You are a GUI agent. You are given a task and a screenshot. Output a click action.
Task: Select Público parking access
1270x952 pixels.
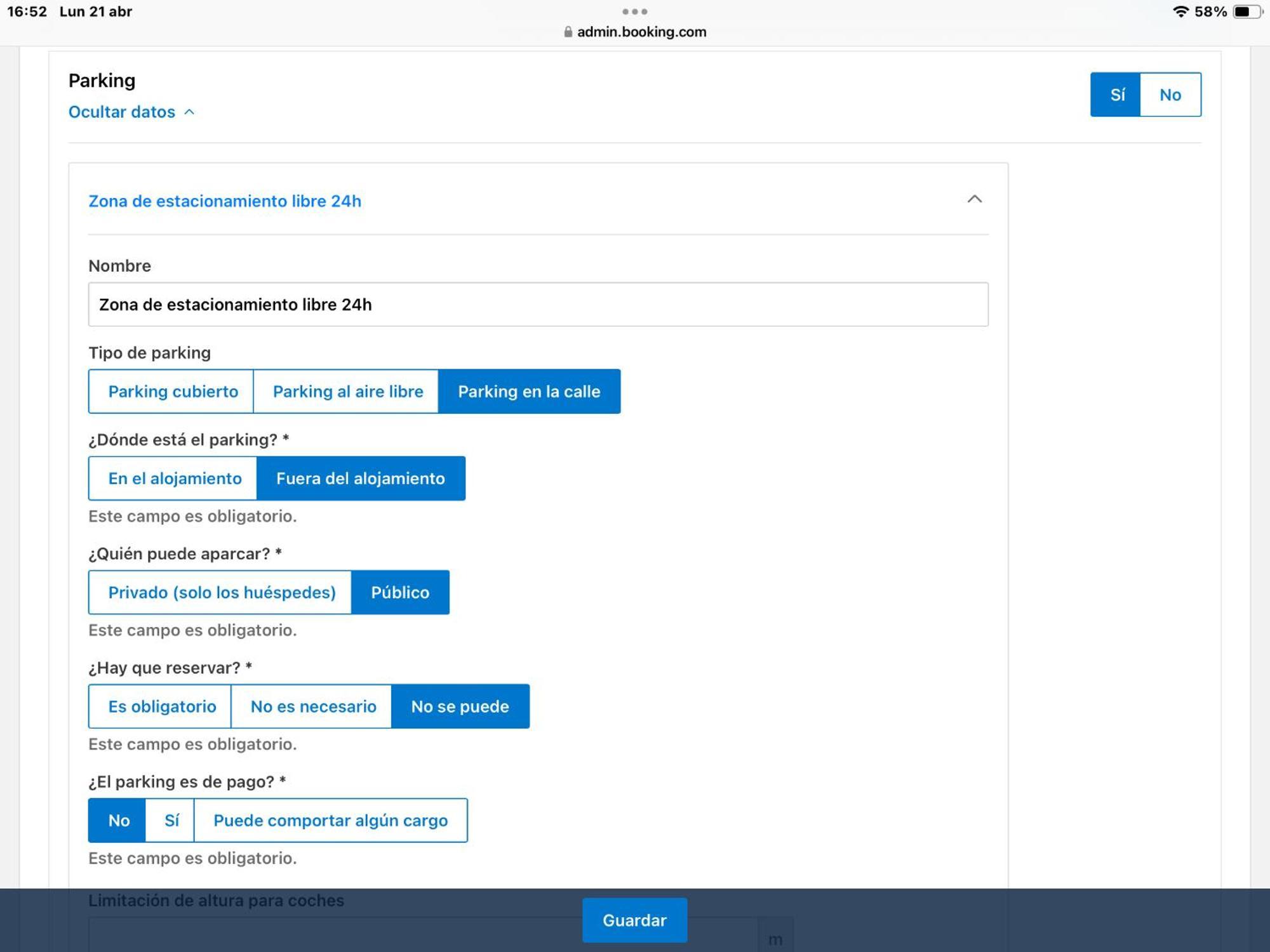pos(400,592)
